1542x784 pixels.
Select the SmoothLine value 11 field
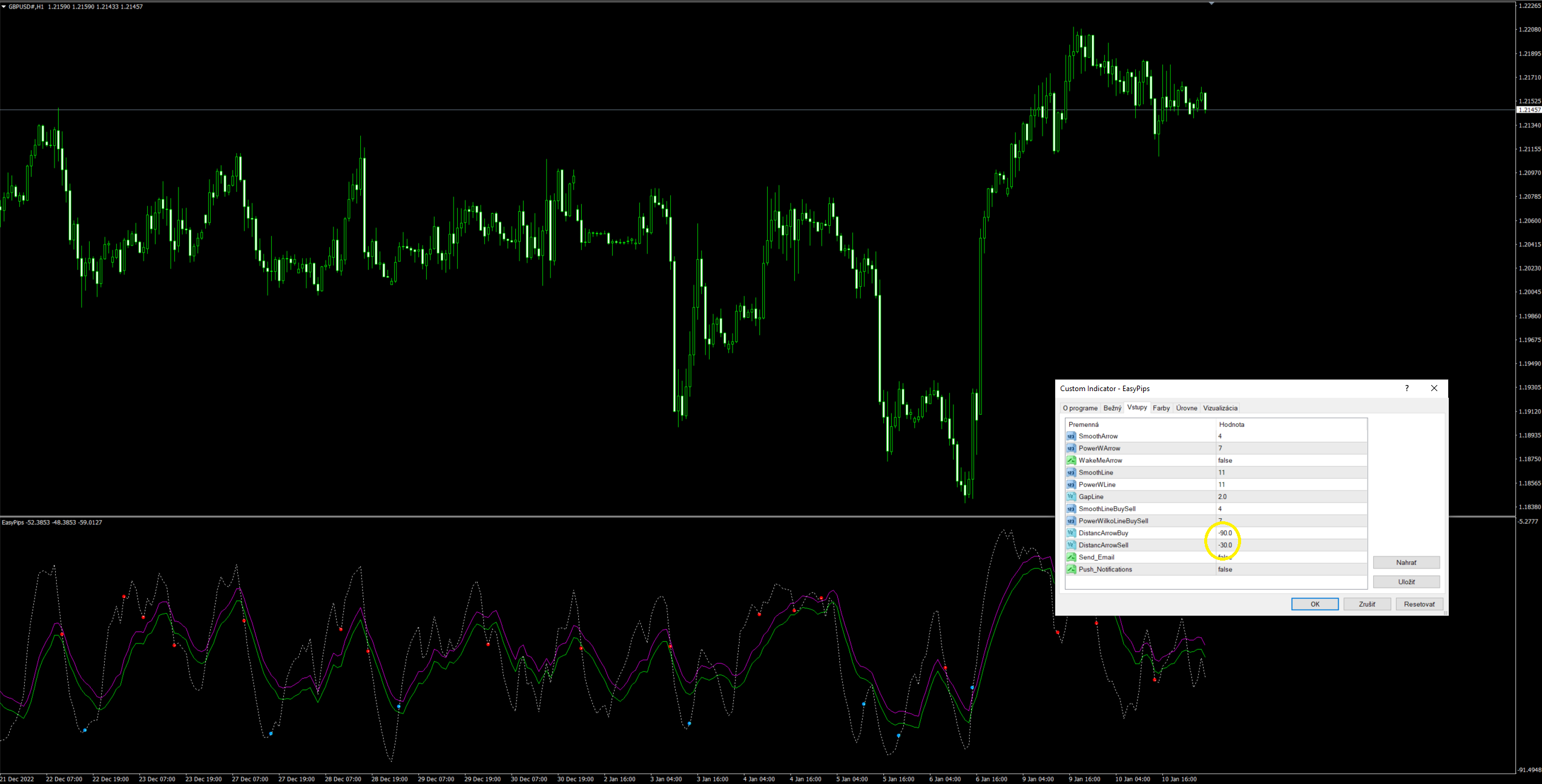tap(1222, 472)
